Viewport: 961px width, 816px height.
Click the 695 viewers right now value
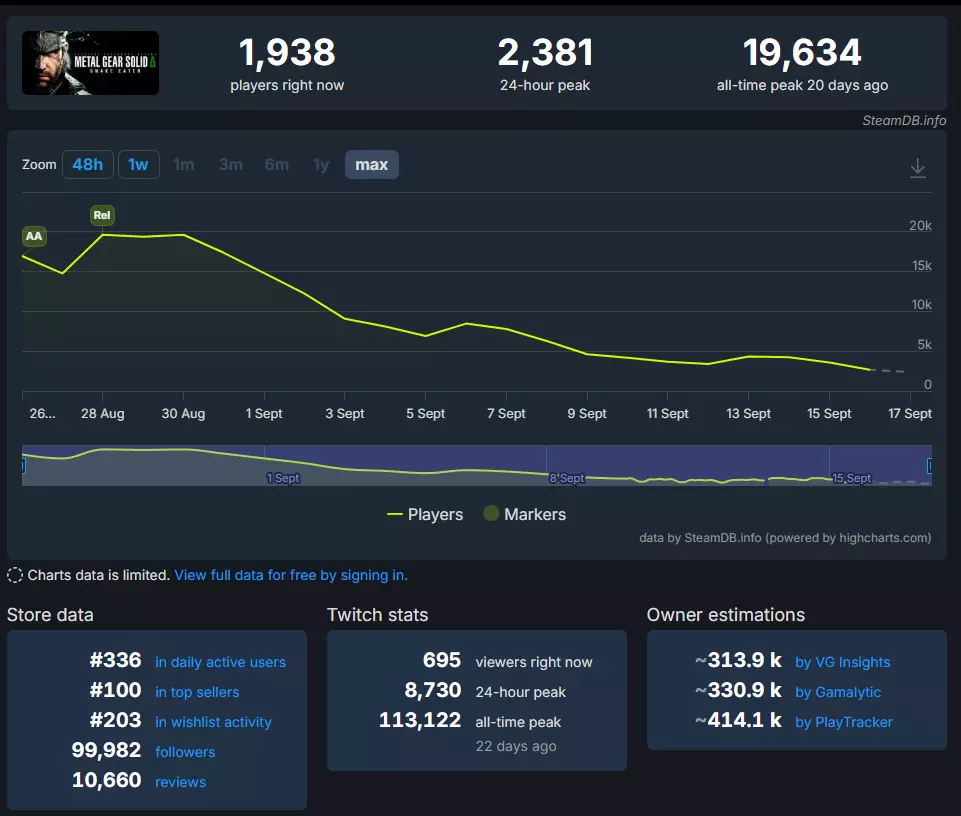point(441,660)
